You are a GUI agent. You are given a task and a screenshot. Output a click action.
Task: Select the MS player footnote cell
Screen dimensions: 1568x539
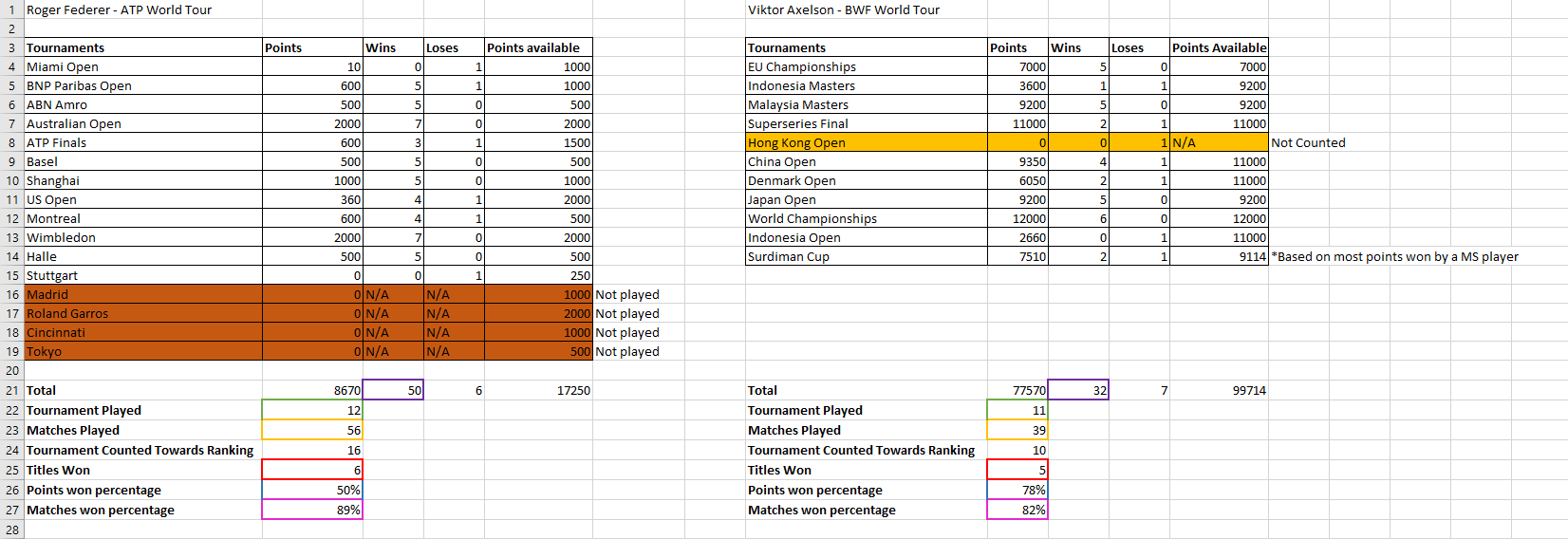pos(1394,256)
